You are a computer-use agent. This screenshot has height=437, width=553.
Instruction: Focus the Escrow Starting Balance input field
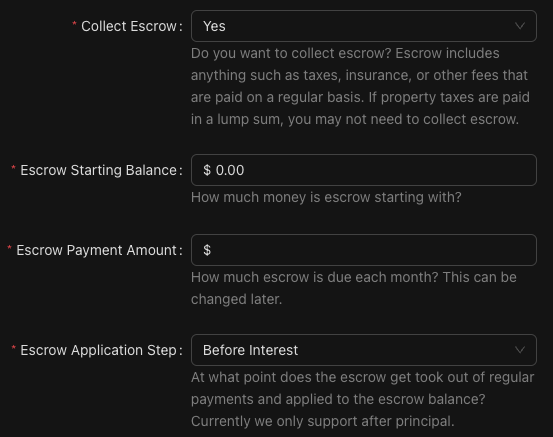point(364,170)
